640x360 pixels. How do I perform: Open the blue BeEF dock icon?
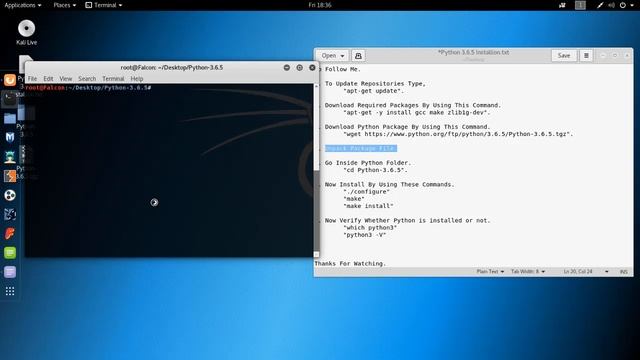10,214
